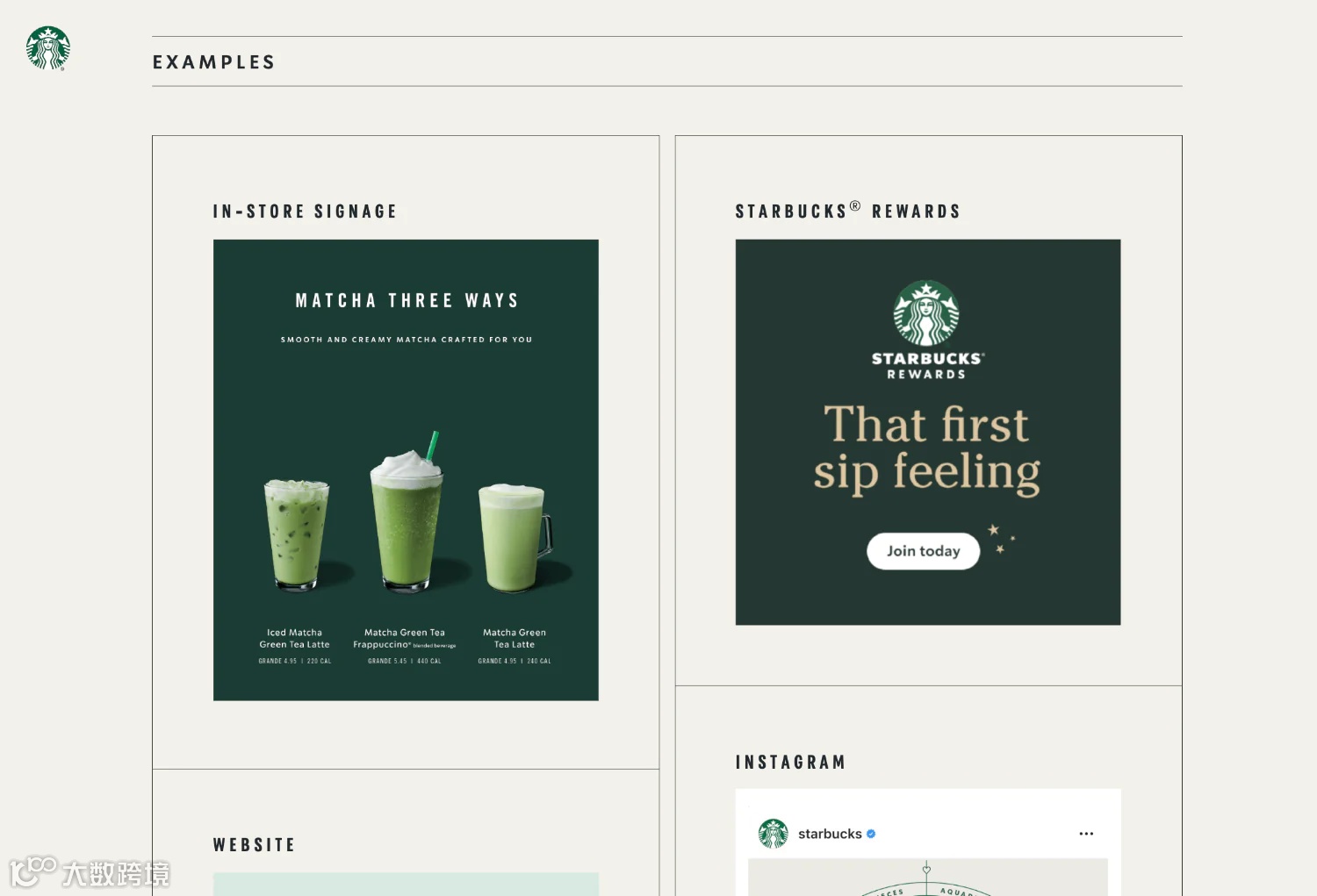Select the Matcha Green Tea Frappuccino drink image
The height and width of the screenshot is (896, 1317).
406,511
